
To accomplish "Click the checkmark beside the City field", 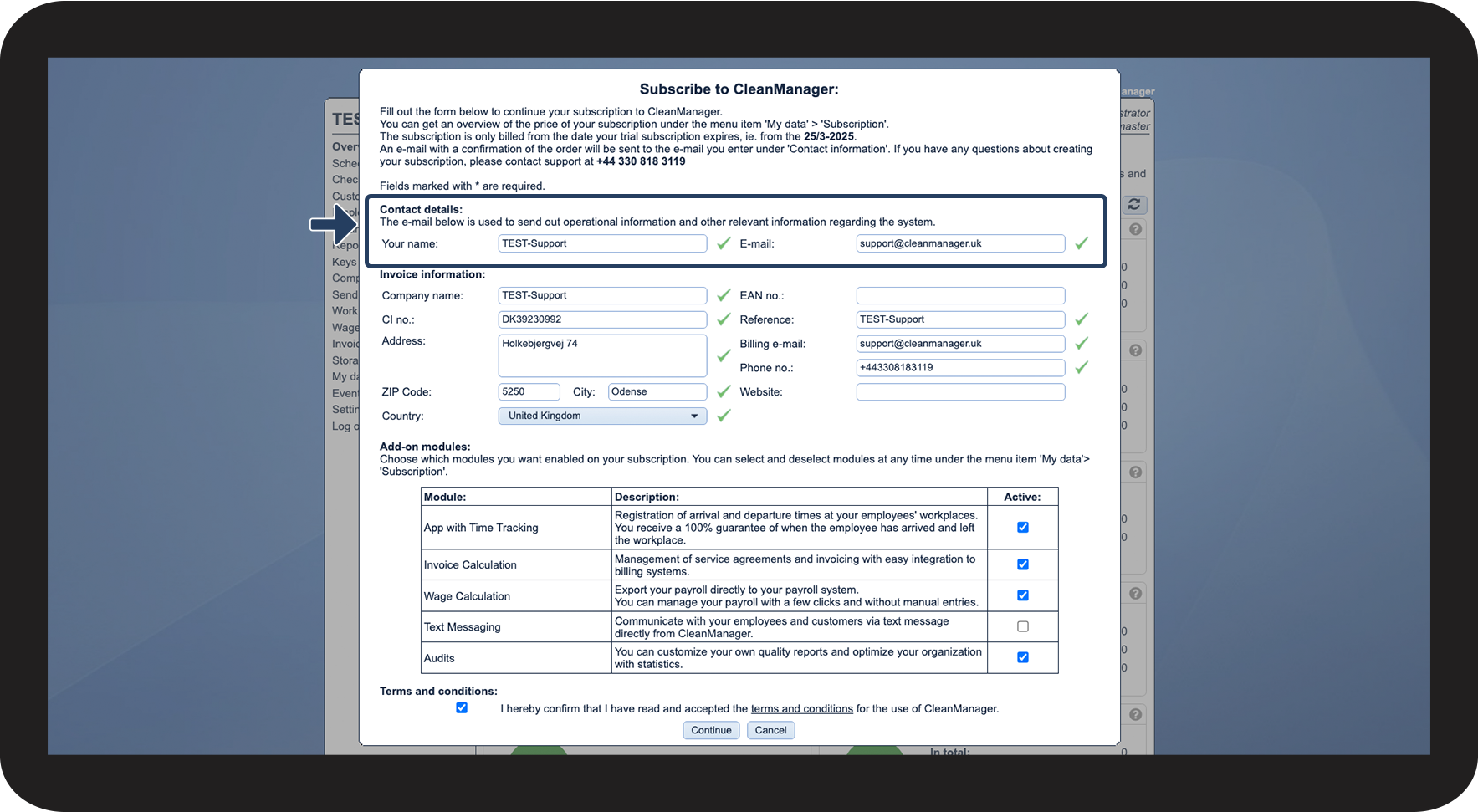I will pyautogui.click(x=724, y=391).
